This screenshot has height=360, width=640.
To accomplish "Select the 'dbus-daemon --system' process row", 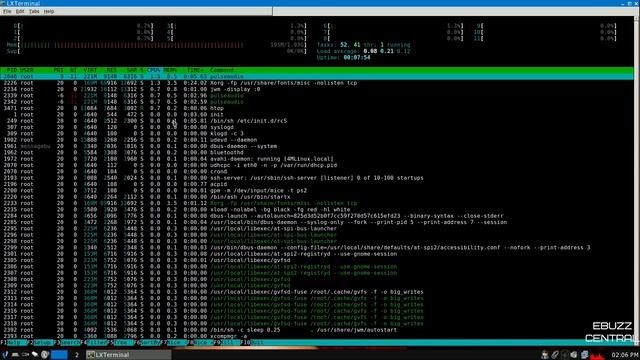I will pos(317,146).
